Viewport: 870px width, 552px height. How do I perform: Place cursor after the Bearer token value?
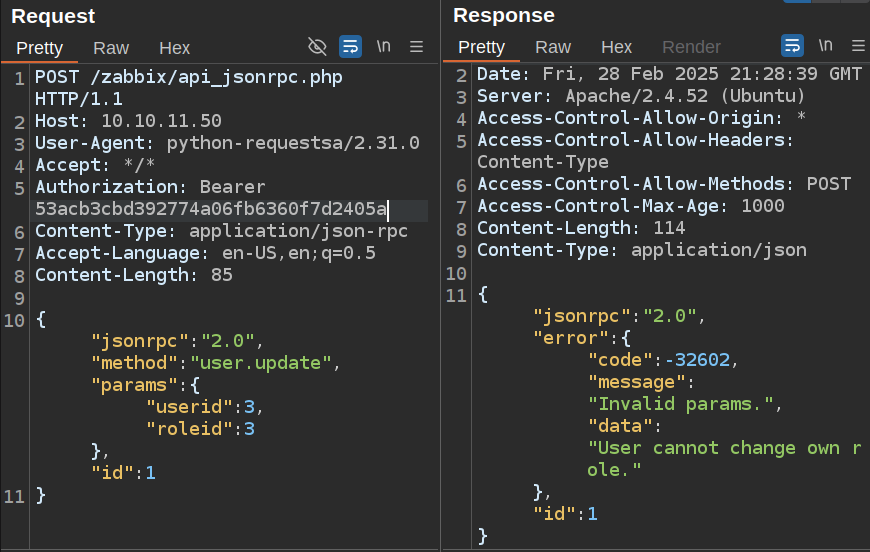[388, 209]
